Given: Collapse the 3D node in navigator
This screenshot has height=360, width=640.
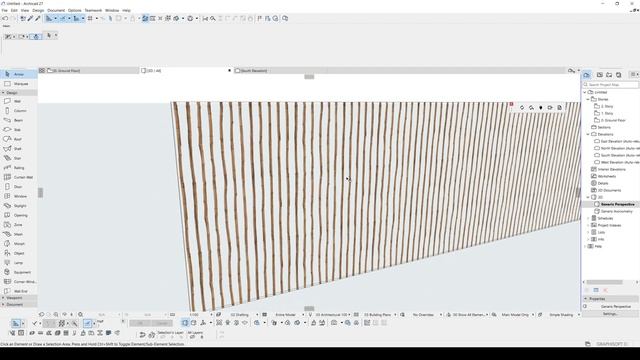Looking at the screenshot, I should [588, 197].
